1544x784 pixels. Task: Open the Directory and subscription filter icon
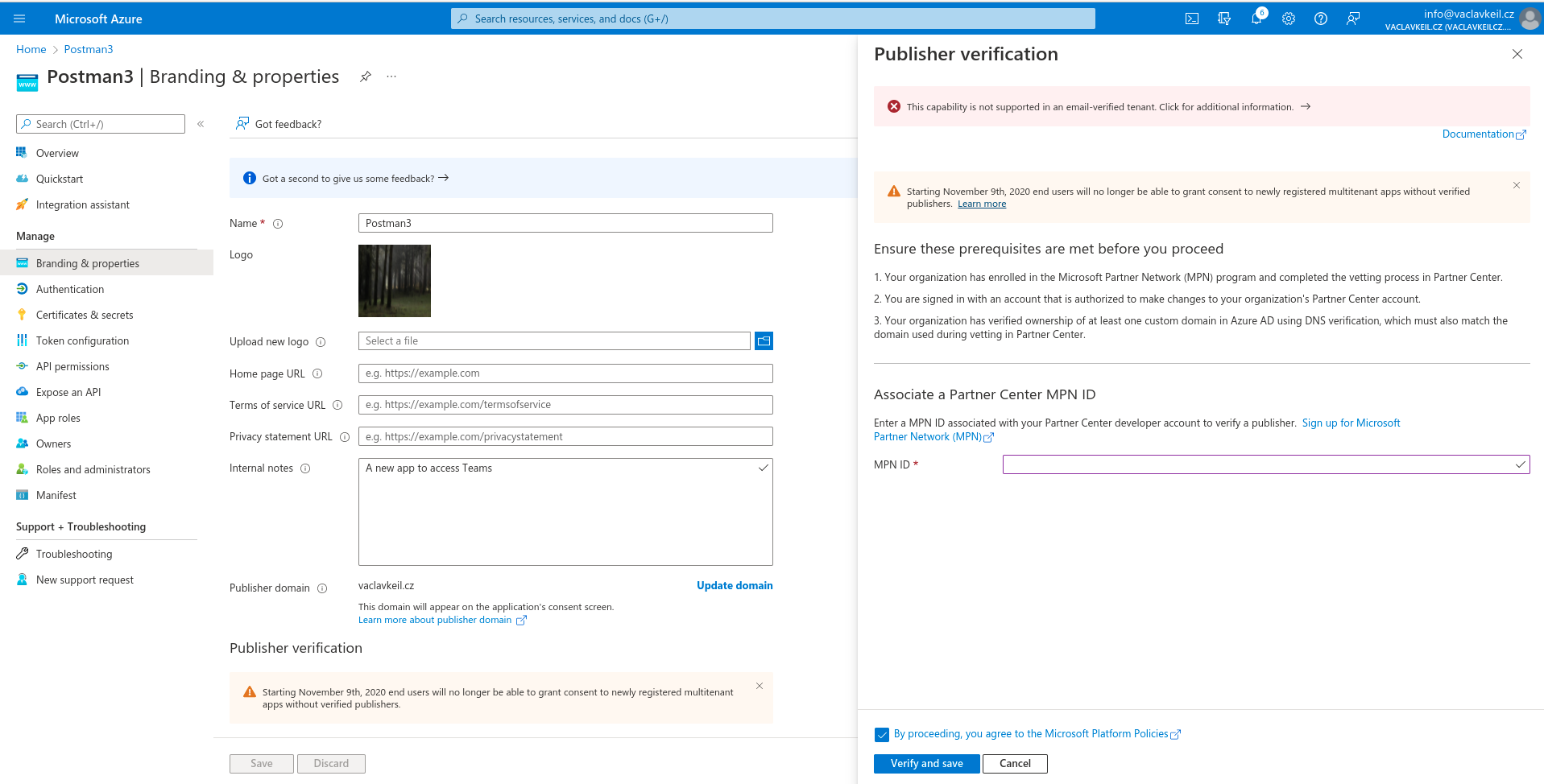click(x=1224, y=19)
